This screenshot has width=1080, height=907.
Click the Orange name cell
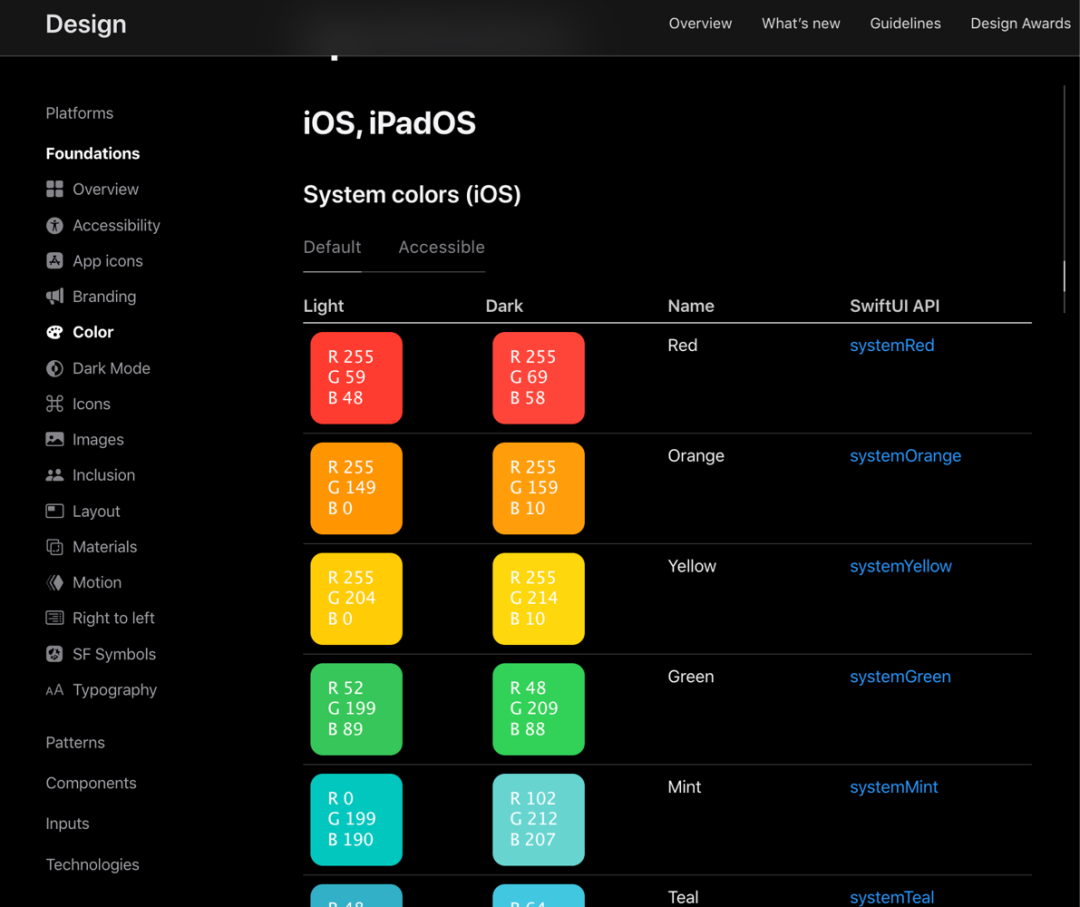[696, 456]
